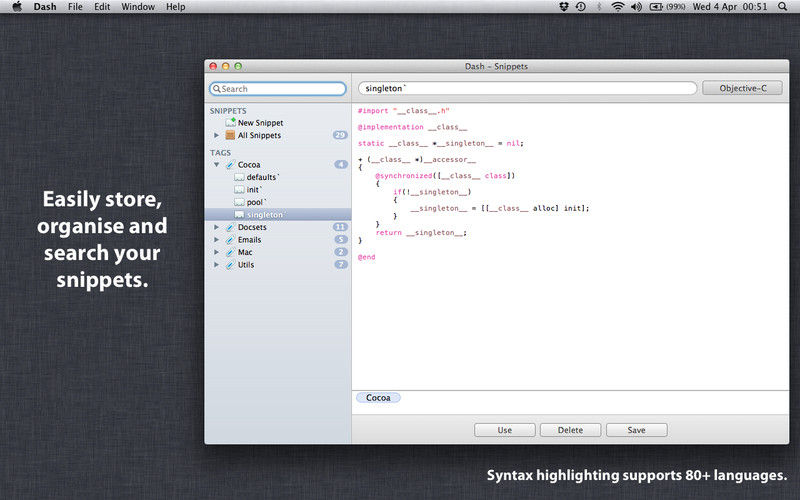Select the Docsets tag row
800x500 pixels.
point(278,227)
